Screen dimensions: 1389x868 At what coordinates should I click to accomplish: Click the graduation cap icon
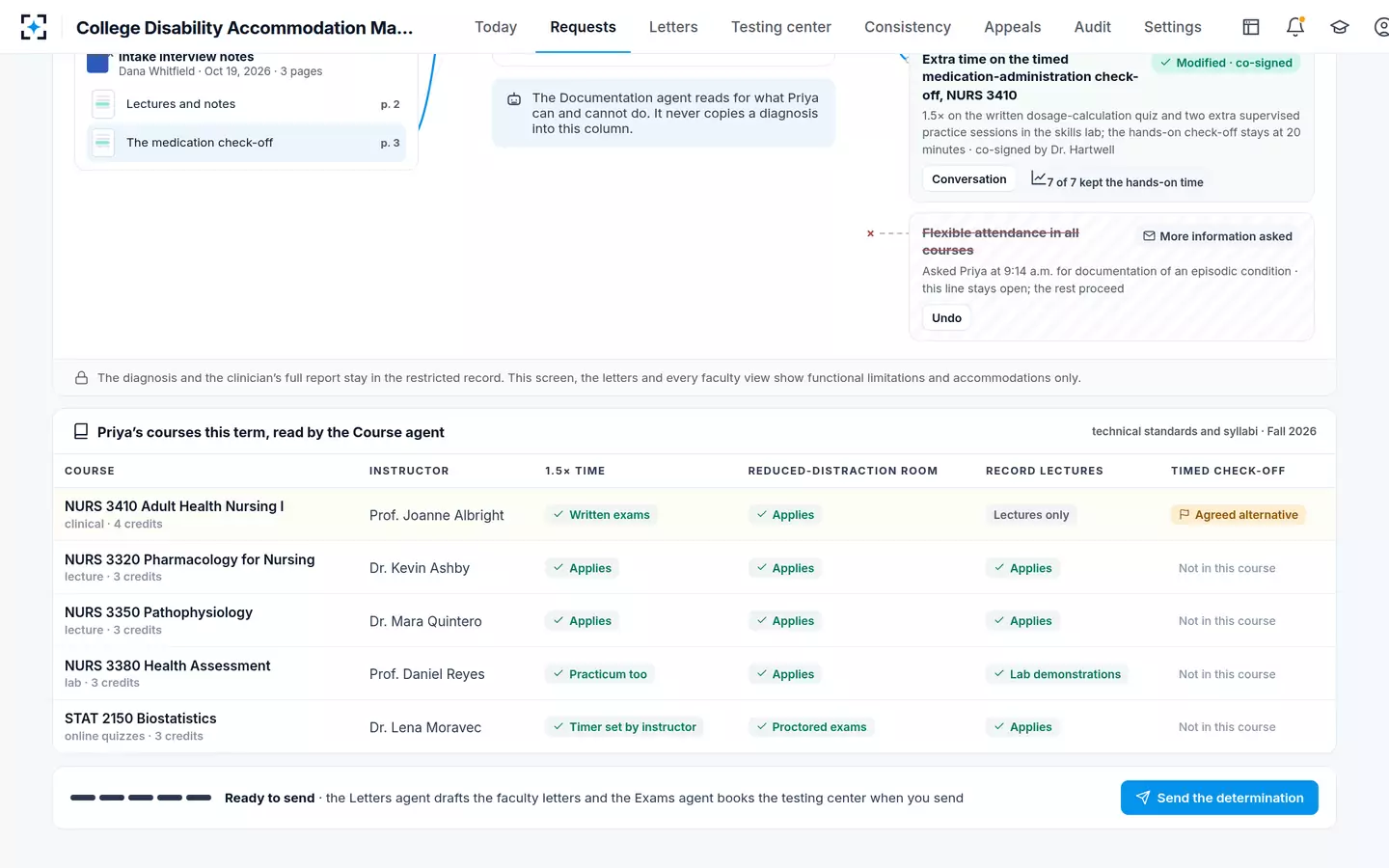(x=1340, y=27)
